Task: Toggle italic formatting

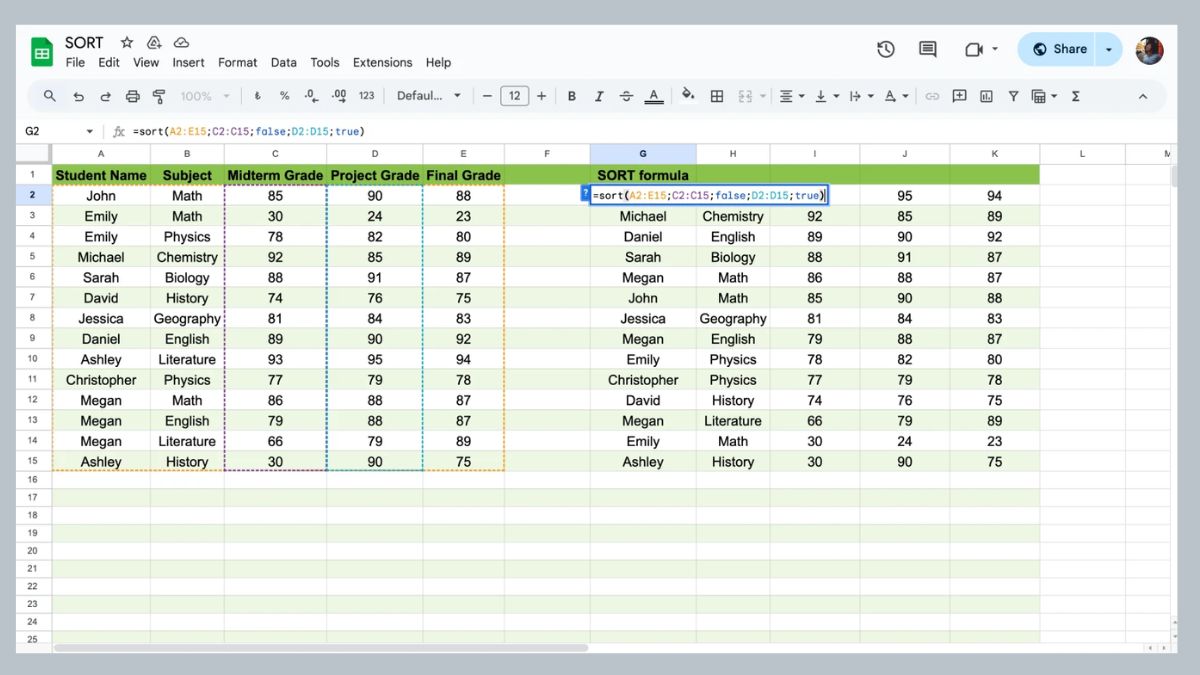Action: [x=599, y=96]
